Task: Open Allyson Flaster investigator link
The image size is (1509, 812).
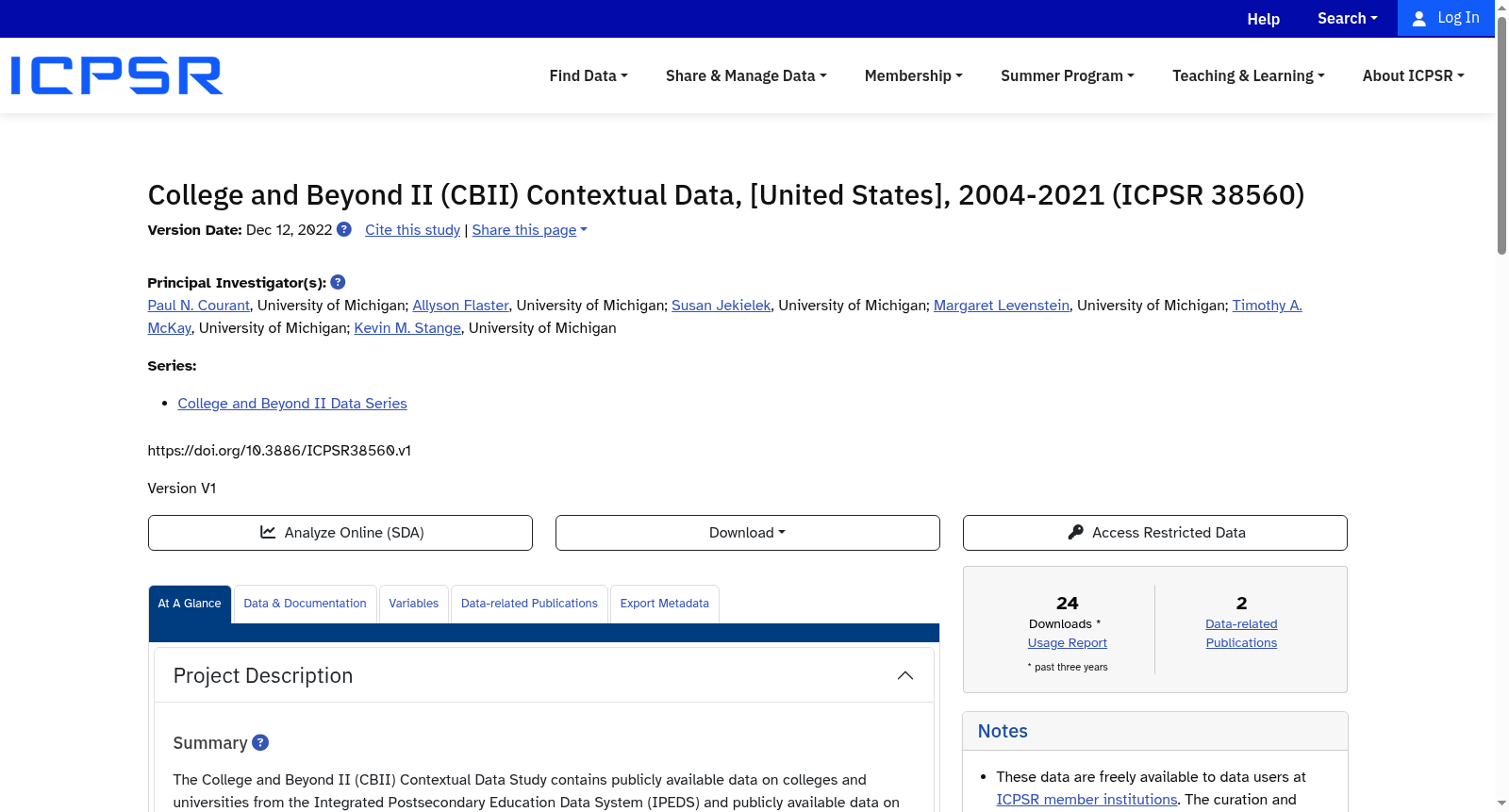Action: (461, 306)
